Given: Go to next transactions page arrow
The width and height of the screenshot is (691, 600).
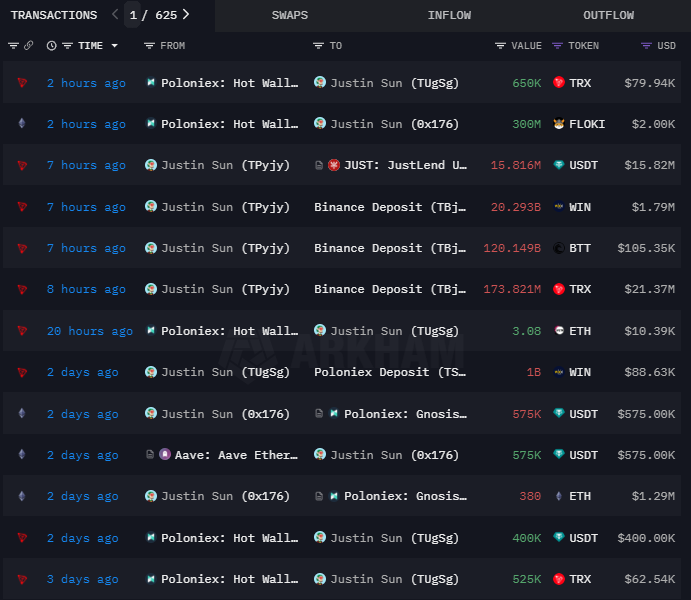Looking at the screenshot, I should 186,15.
